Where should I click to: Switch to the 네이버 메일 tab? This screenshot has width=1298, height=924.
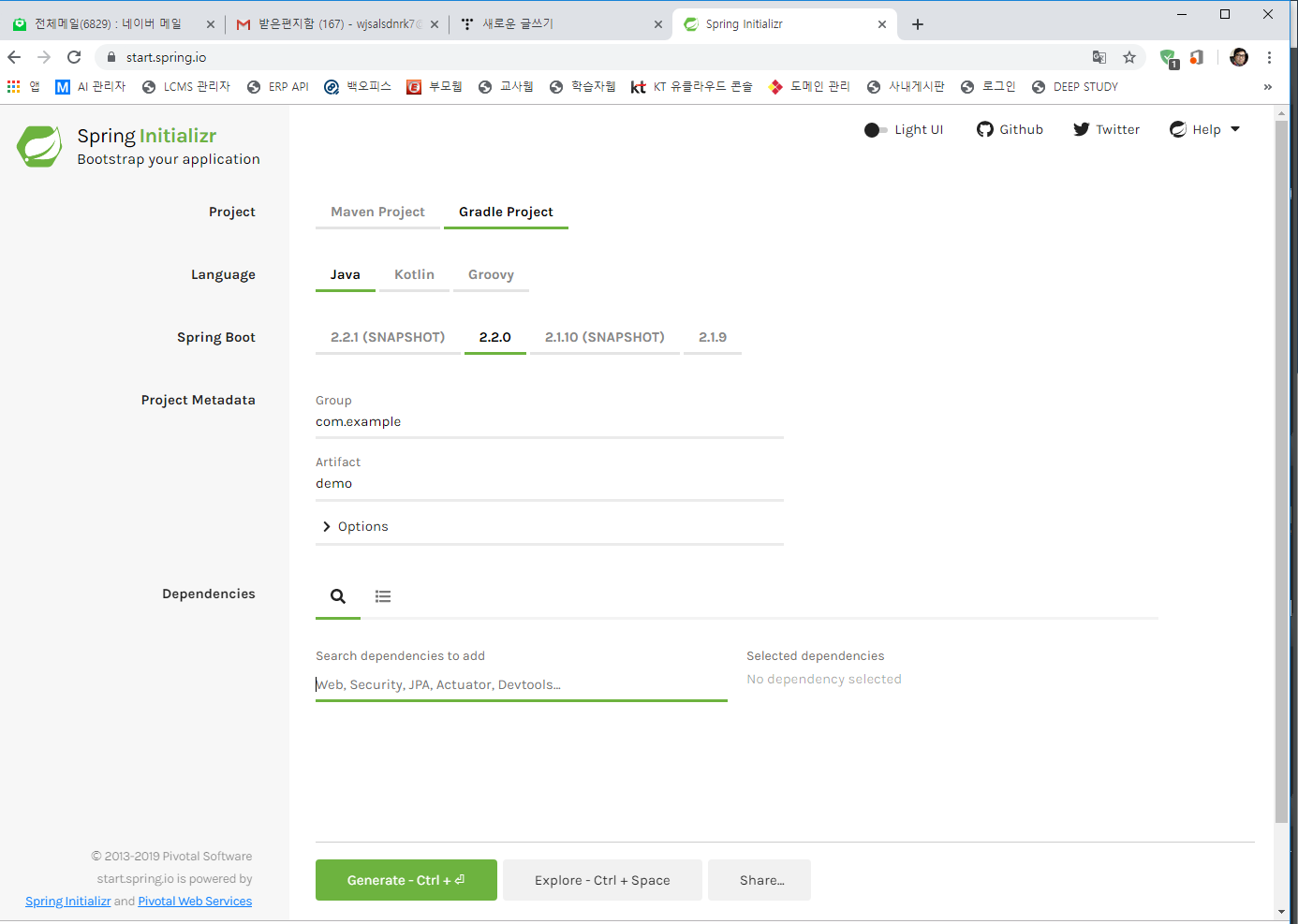112,24
